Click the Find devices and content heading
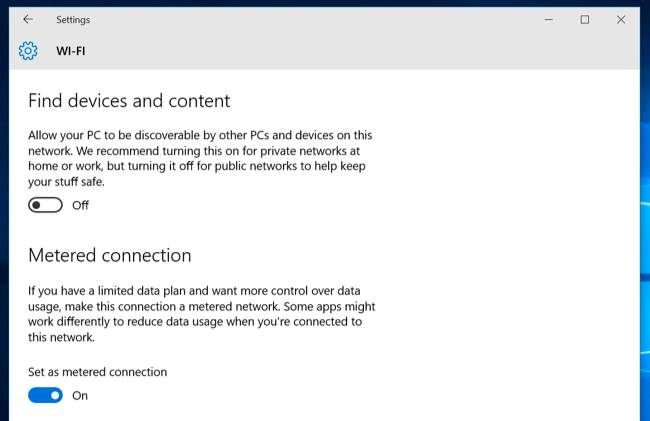650x421 pixels. pos(129,101)
